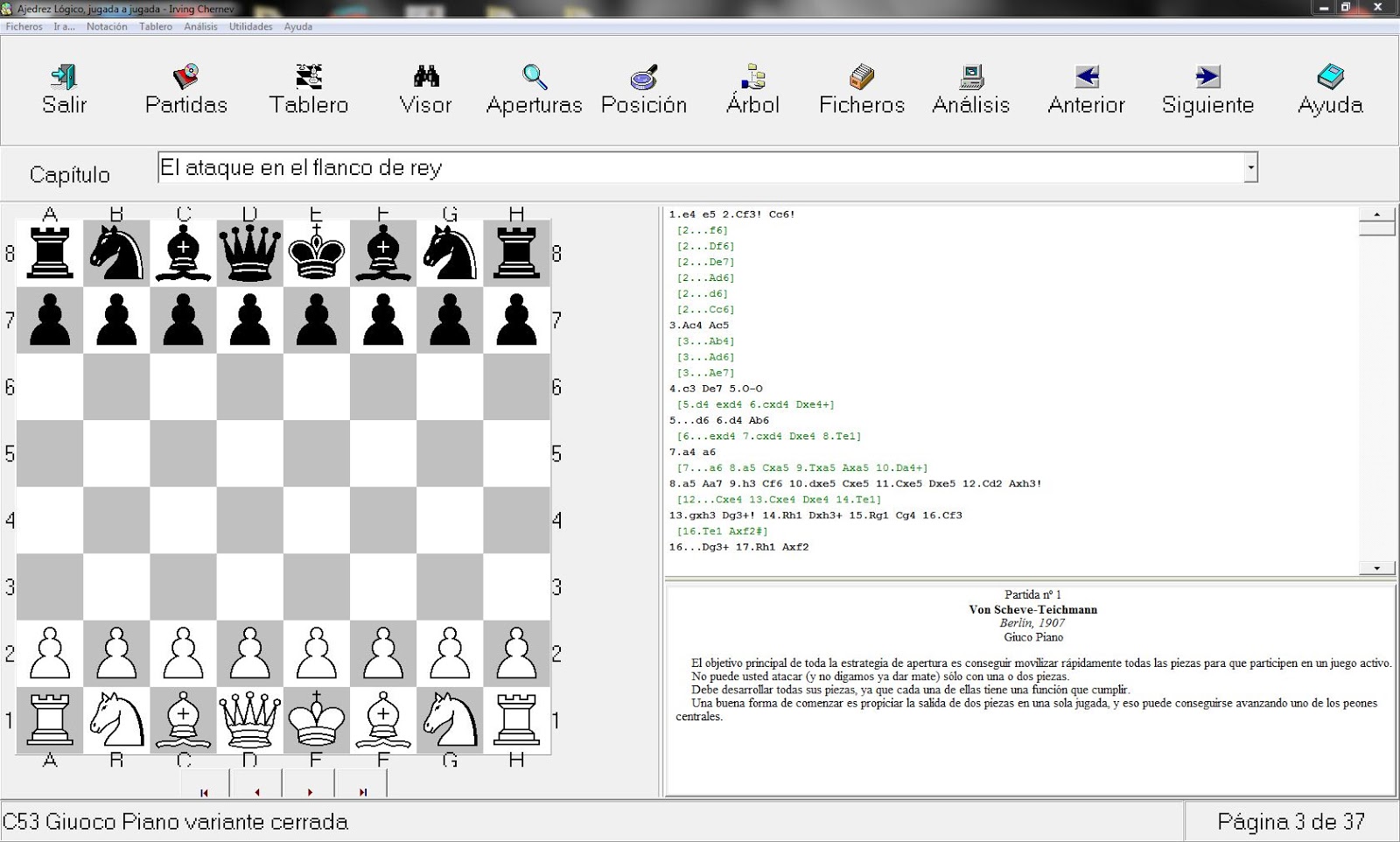
Task: Open the Notación menu
Action: [x=107, y=26]
